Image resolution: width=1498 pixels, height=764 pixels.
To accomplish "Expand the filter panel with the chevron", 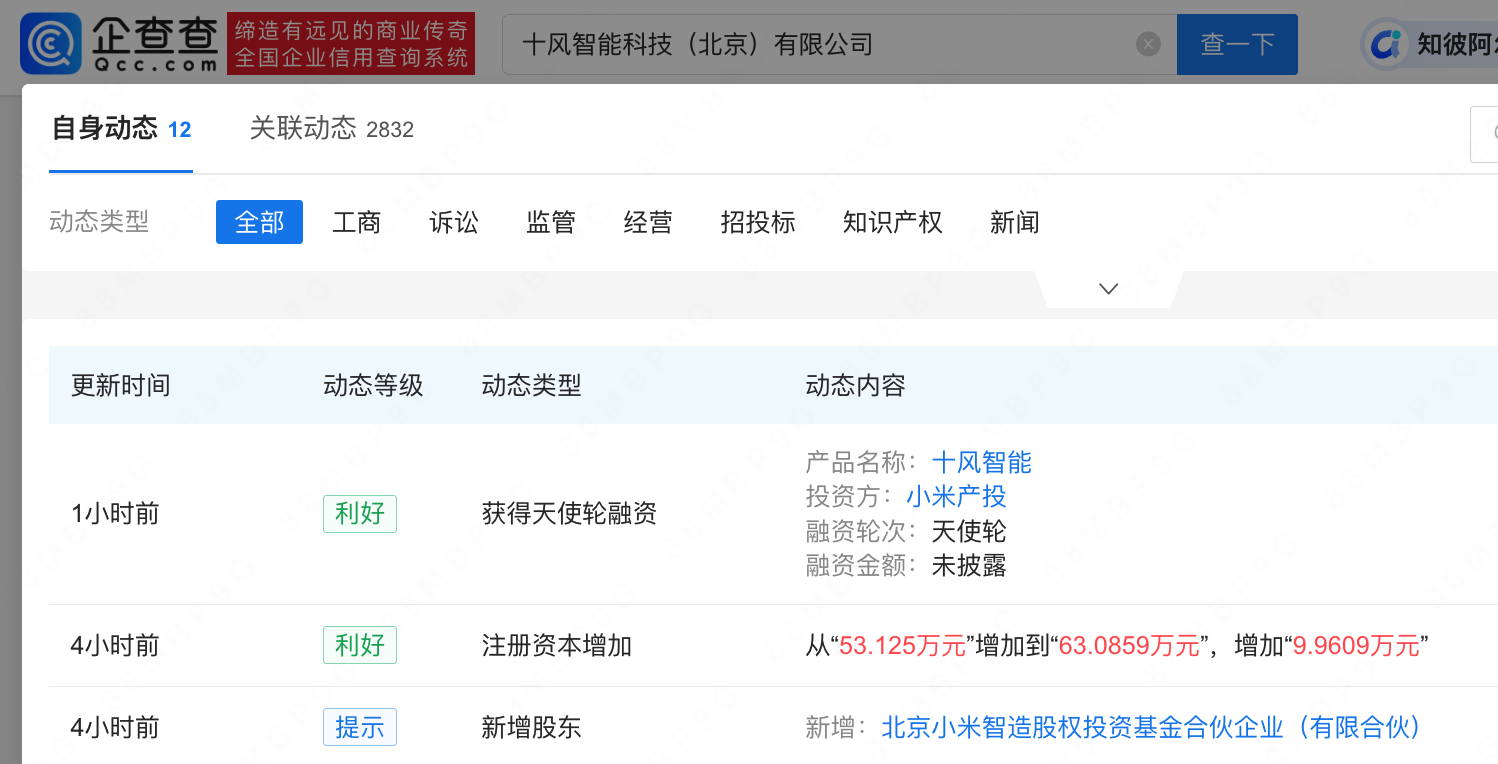I will coord(1108,289).
